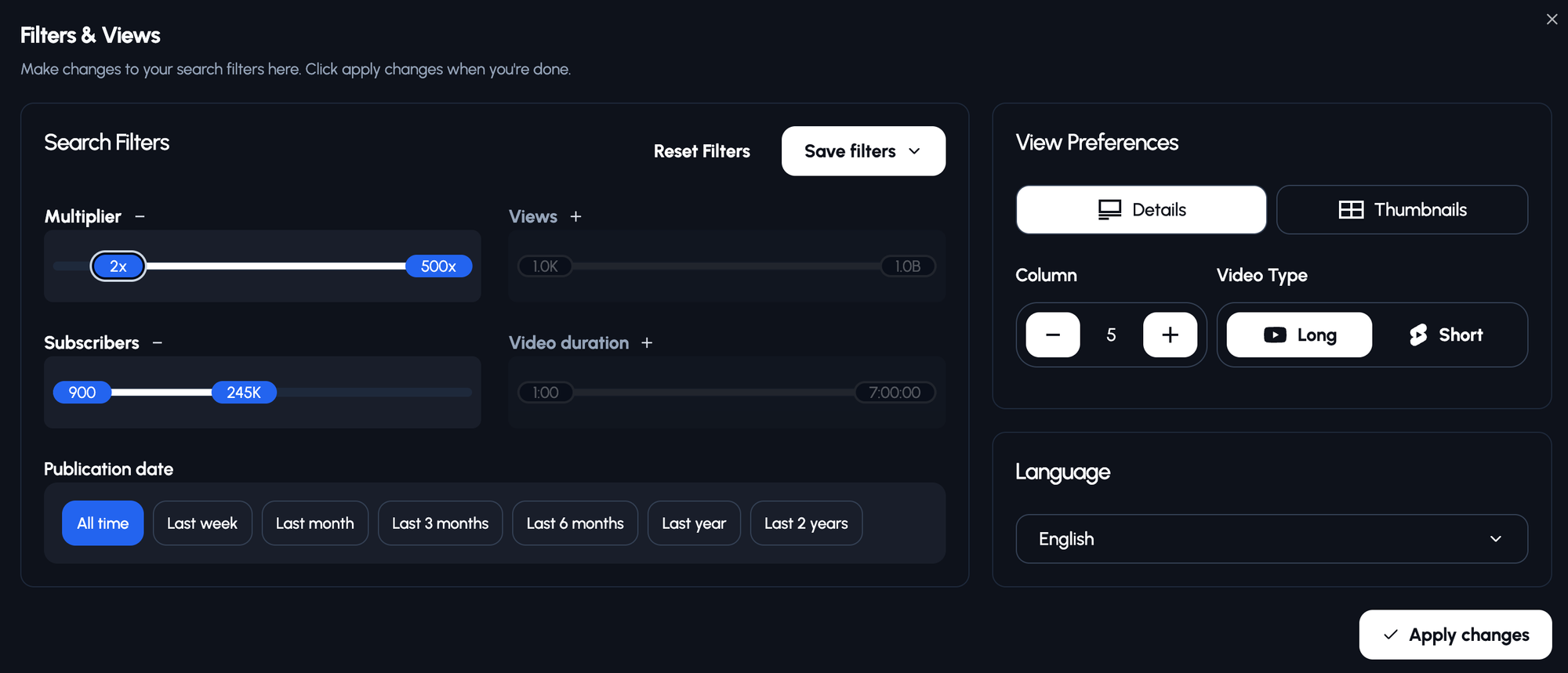Enable the Views filter with plus icon
This screenshot has height=673, width=1568.
[575, 217]
